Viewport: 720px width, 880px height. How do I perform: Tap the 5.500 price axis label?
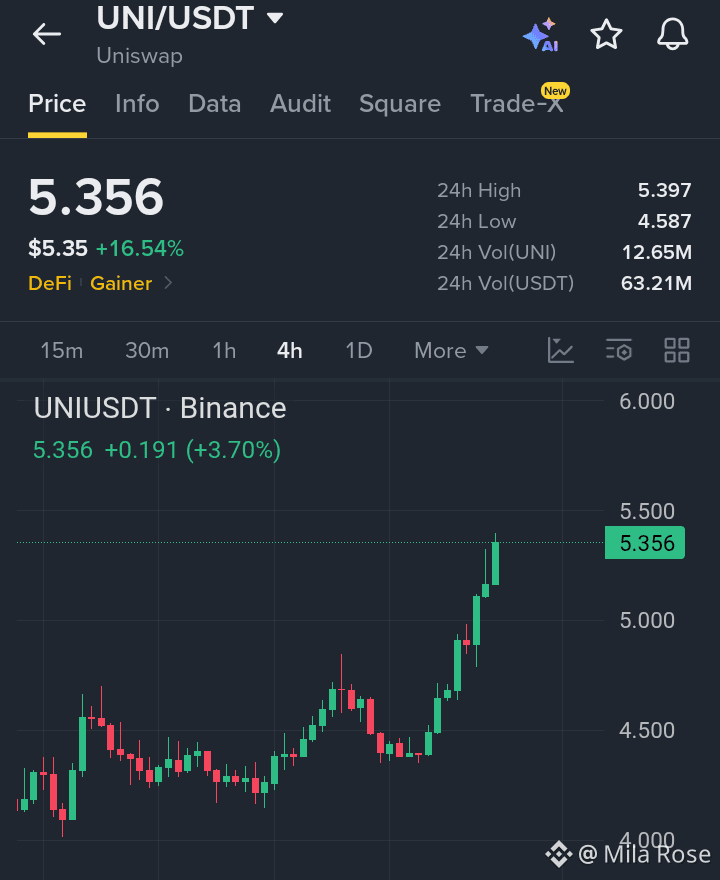pyautogui.click(x=646, y=511)
